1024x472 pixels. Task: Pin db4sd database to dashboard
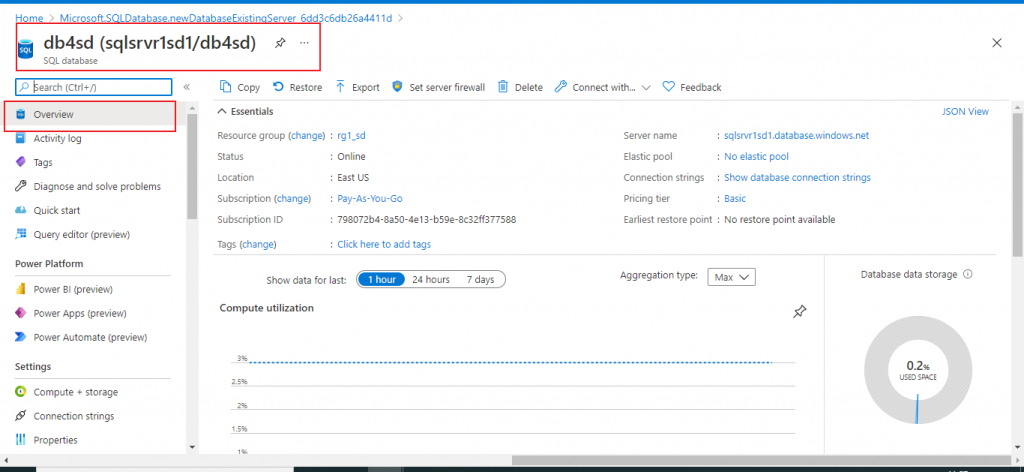point(280,43)
